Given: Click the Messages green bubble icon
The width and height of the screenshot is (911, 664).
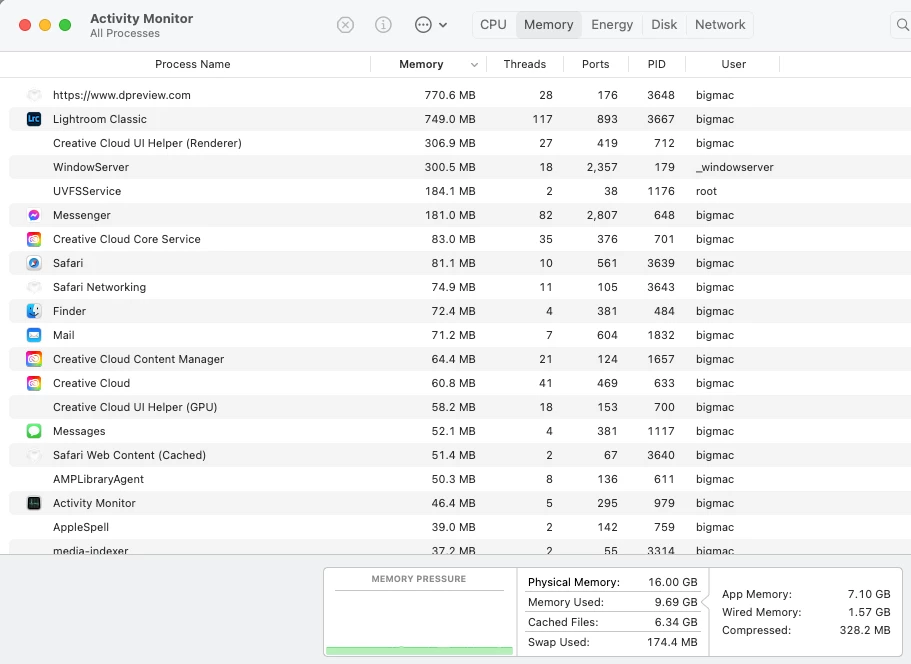Looking at the screenshot, I should pos(34,431).
